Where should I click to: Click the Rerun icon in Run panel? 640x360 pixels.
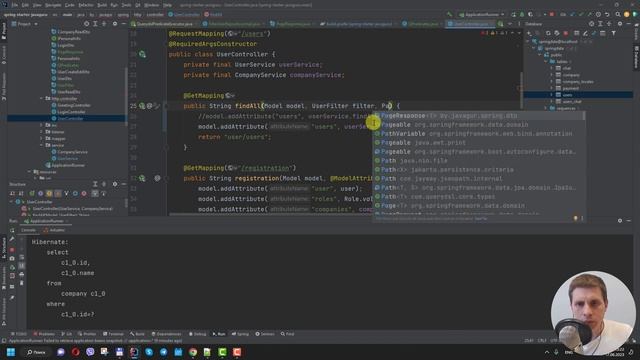pos(12,230)
